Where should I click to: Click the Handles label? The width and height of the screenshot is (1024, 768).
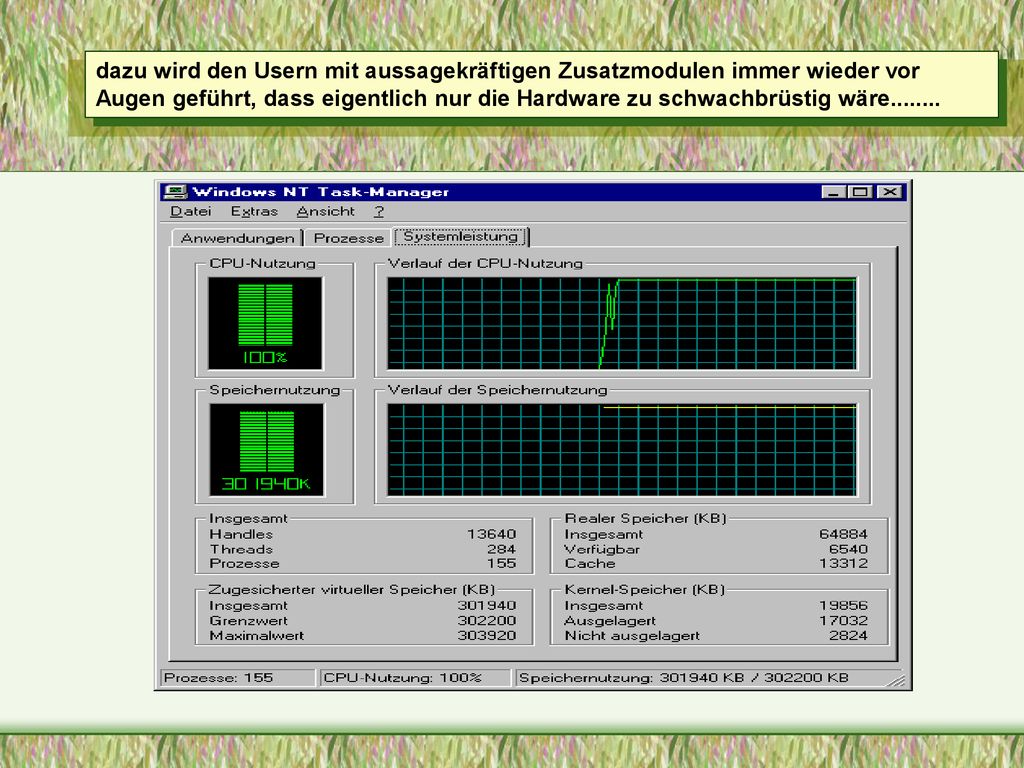point(241,534)
